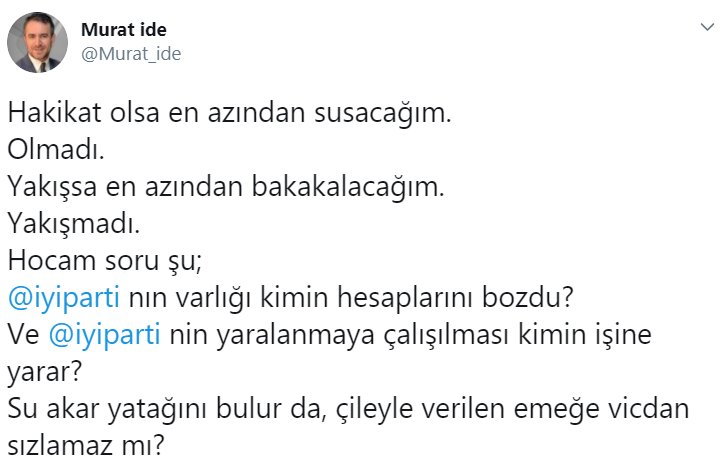Click the display name Murat ide
The image size is (724, 473).
pyautogui.click(x=124, y=30)
